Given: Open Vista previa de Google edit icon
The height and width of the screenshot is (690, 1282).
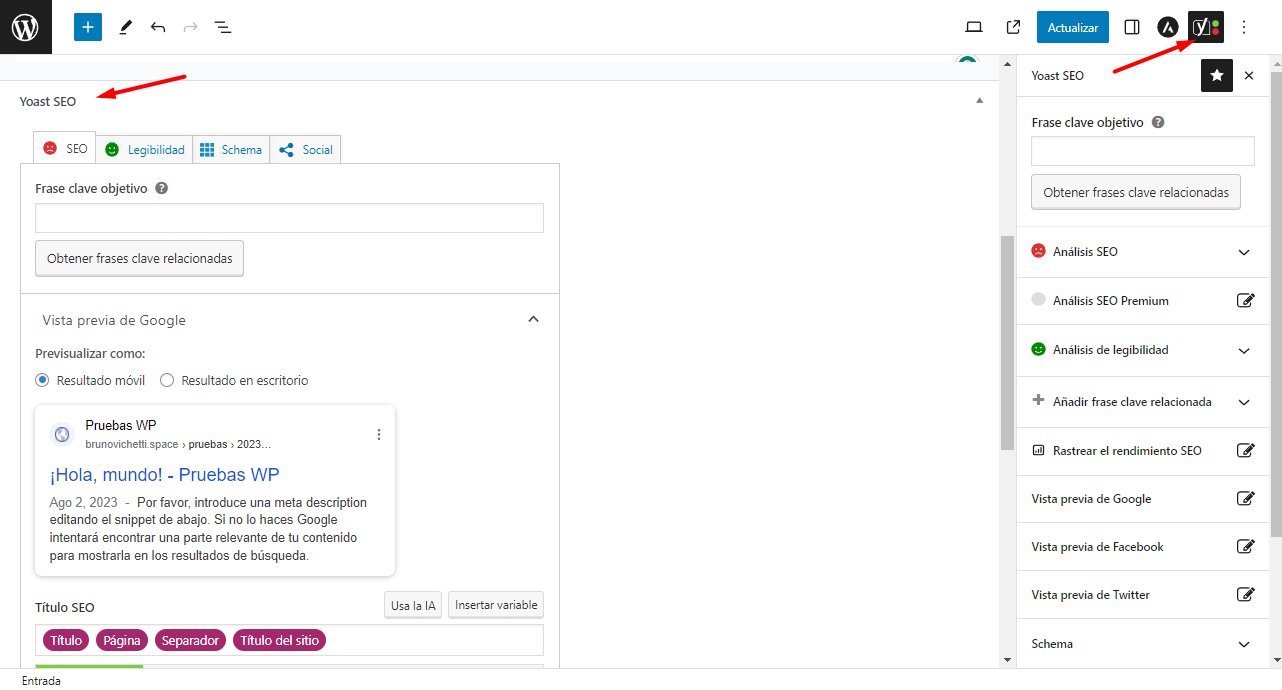Looking at the screenshot, I should point(1245,498).
